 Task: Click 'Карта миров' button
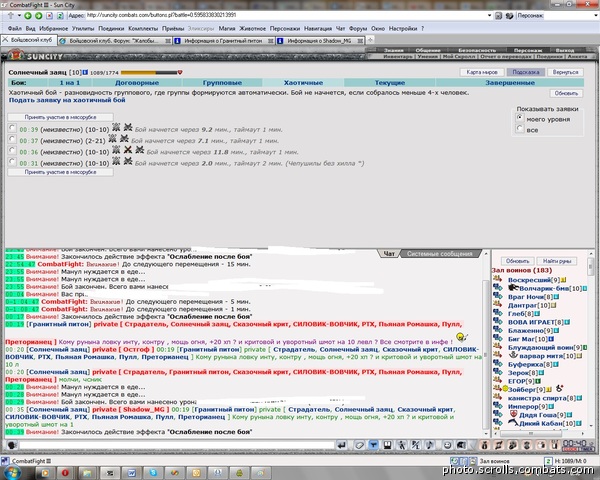point(482,72)
